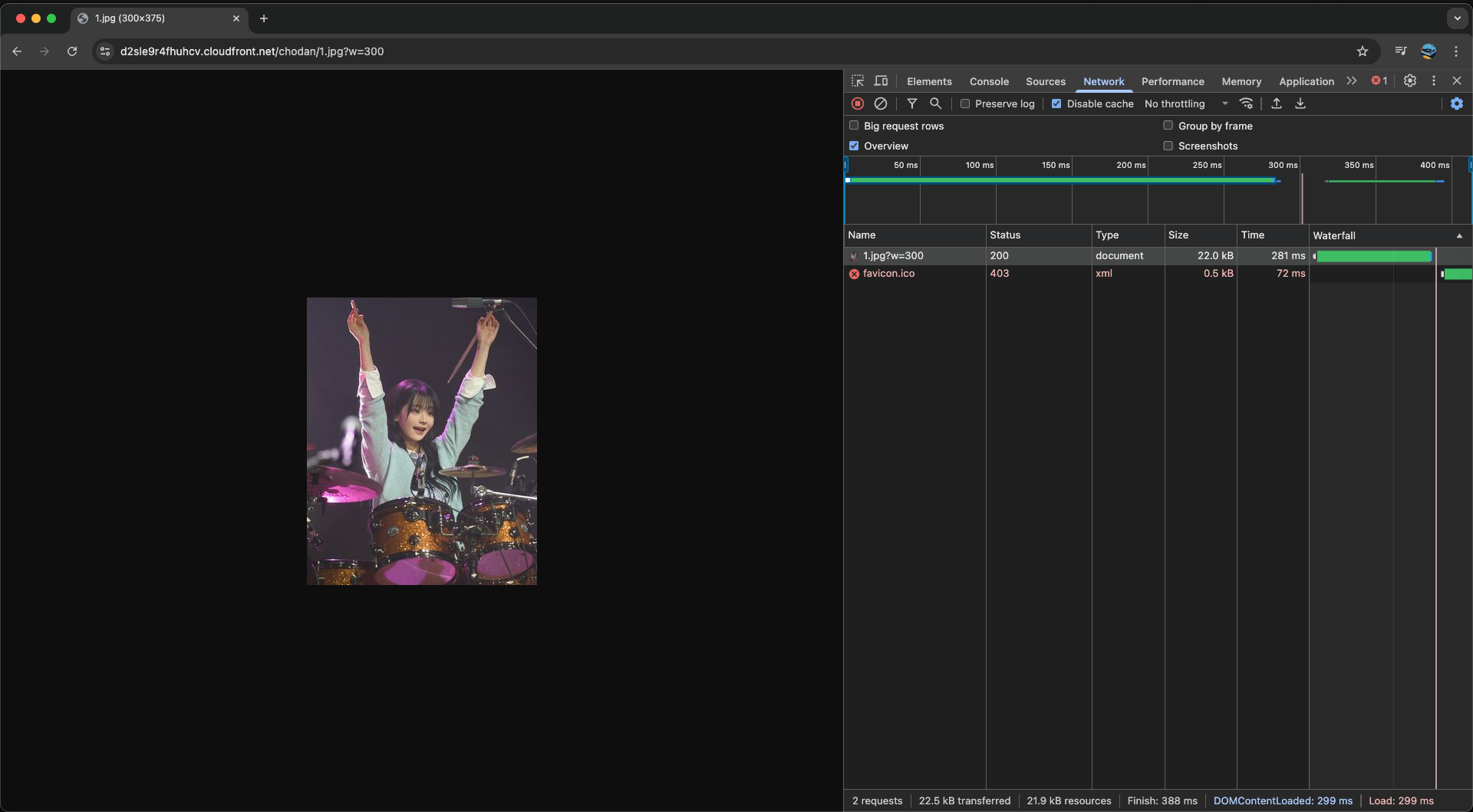Click the export HAR download icon
The height and width of the screenshot is (812, 1473).
(1300, 104)
